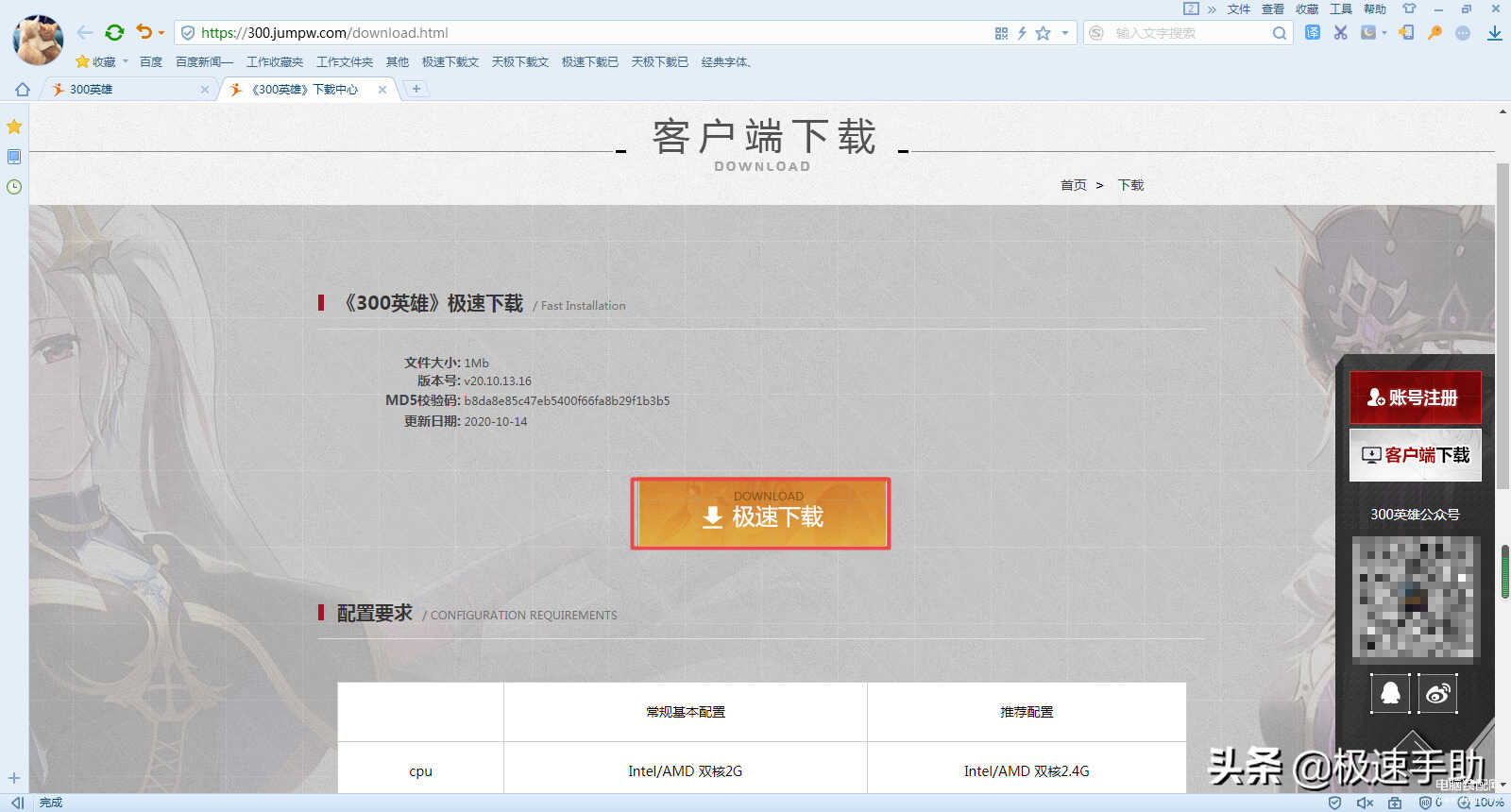The image size is (1511, 812).
Task: Click the red 账号注册 button
Action: (1415, 398)
